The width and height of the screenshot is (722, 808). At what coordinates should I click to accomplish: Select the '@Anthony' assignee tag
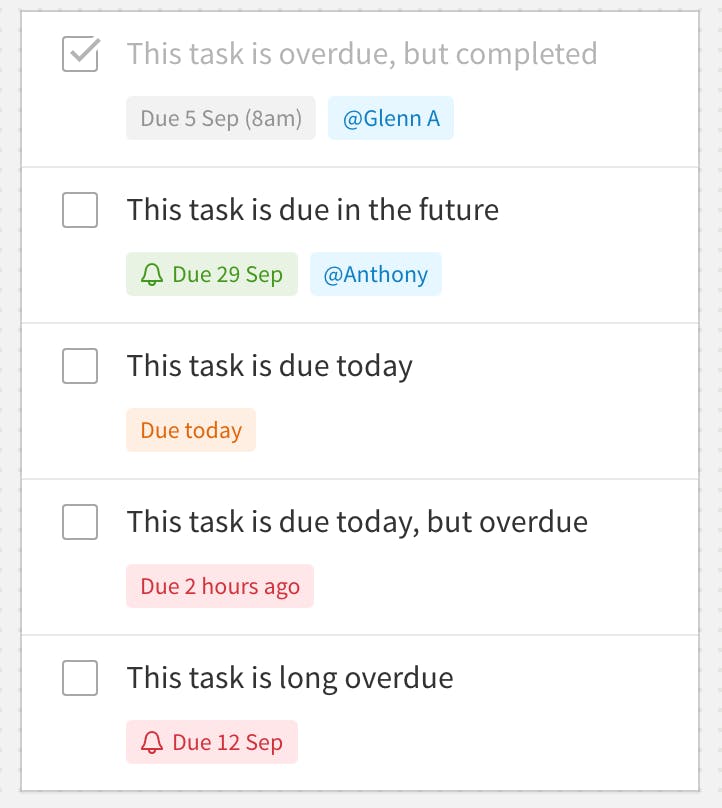[375, 275]
